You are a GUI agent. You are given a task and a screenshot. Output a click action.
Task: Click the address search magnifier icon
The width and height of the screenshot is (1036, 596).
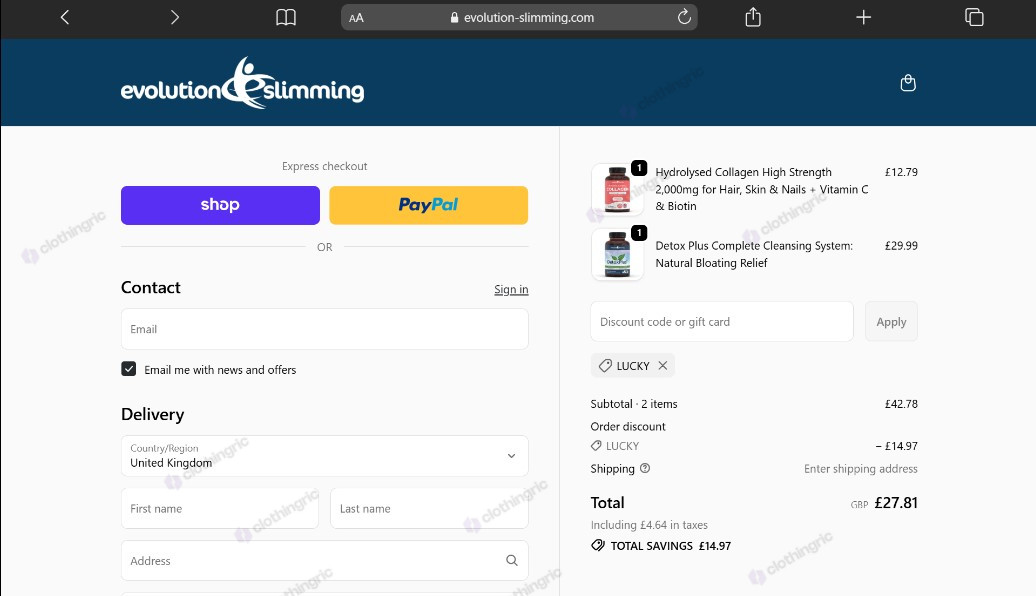pos(511,560)
